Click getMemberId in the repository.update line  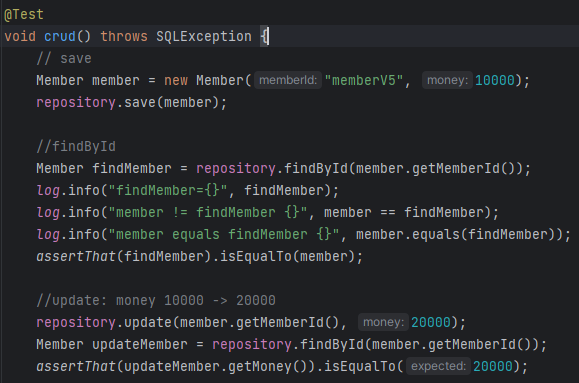pos(280,322)
